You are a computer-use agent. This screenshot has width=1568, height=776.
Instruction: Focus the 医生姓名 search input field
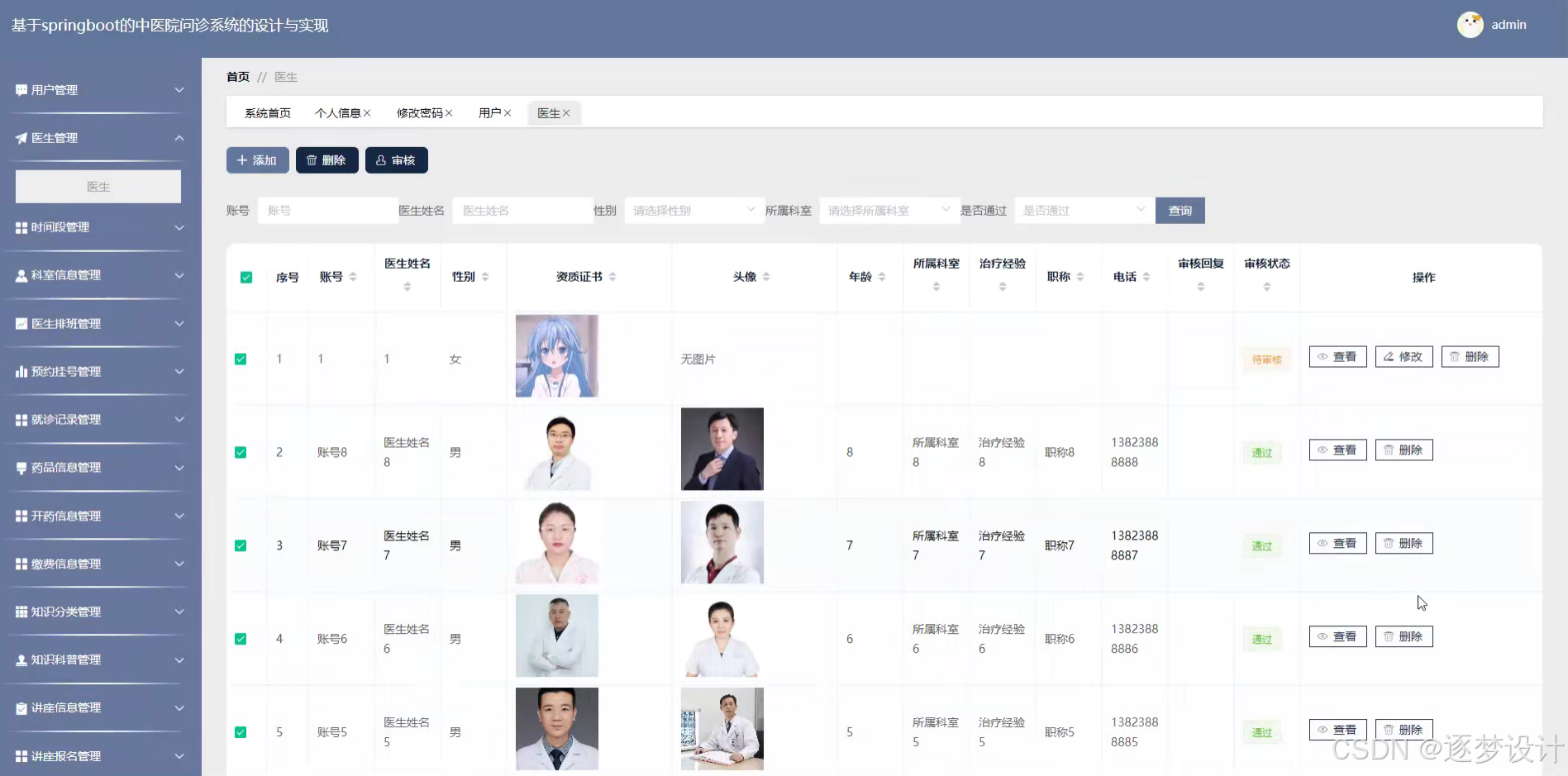click(x=523, y=211)
